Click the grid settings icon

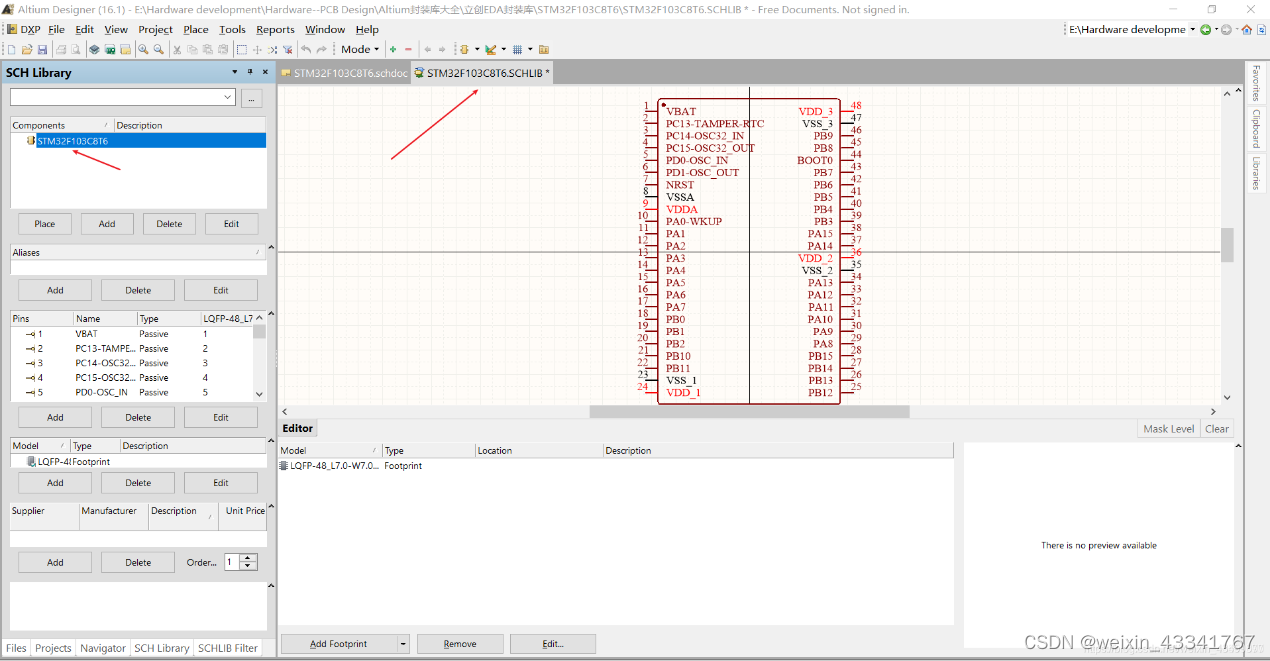coord(517,49)
